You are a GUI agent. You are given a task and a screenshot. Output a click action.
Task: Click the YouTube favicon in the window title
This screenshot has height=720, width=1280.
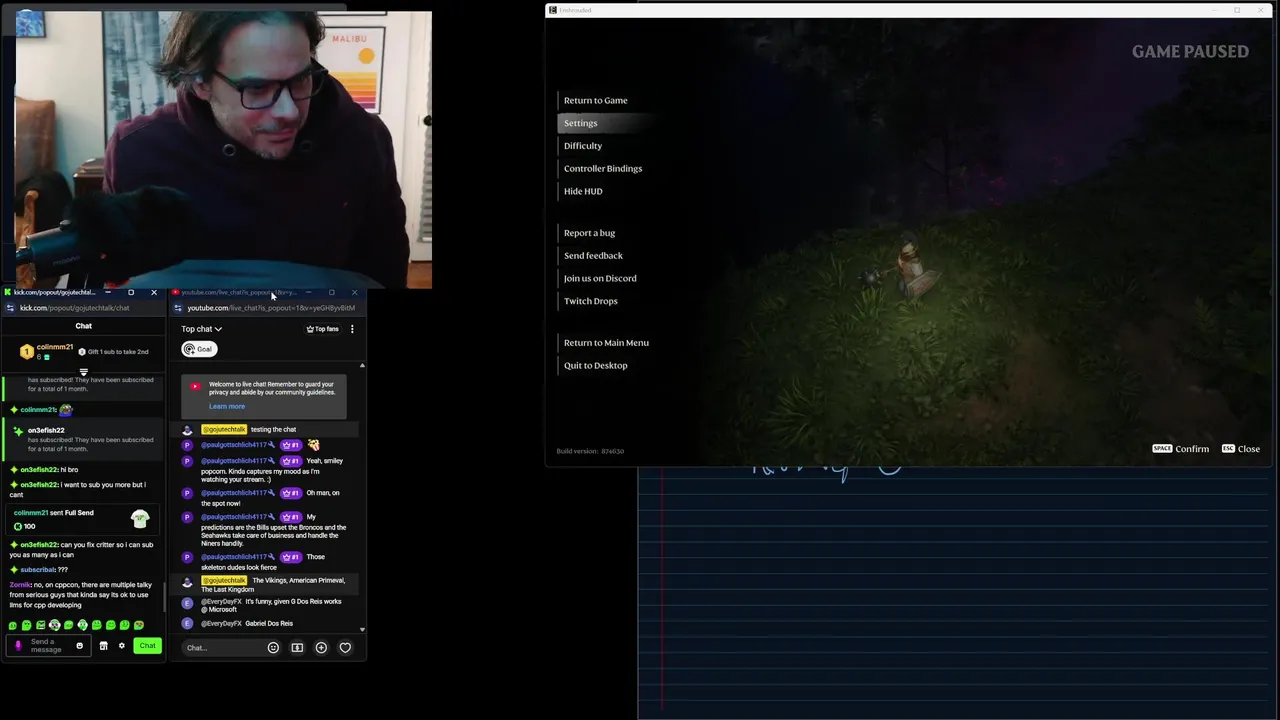point(176,293)
